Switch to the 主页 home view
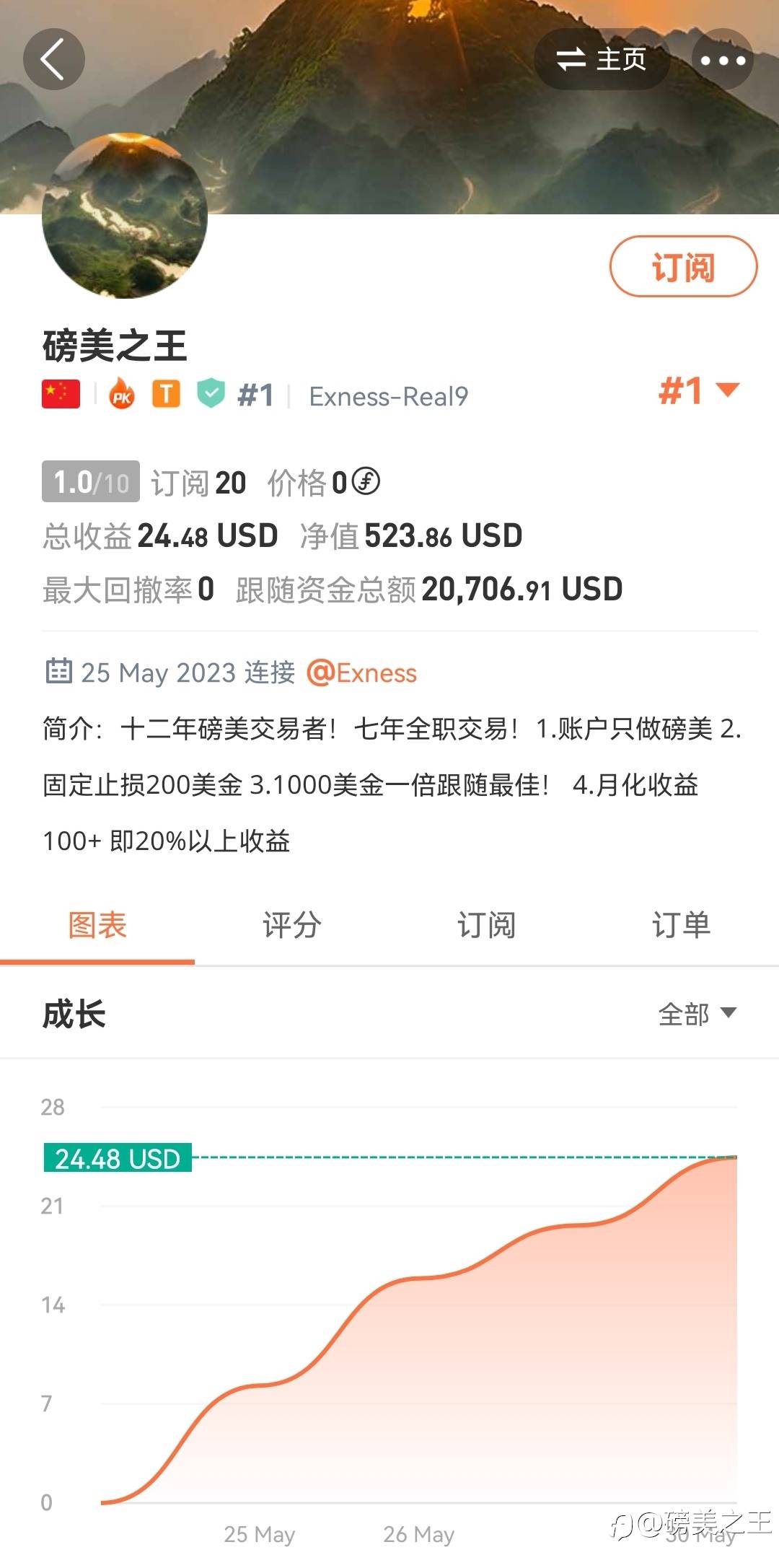 (x=602, y=59)
